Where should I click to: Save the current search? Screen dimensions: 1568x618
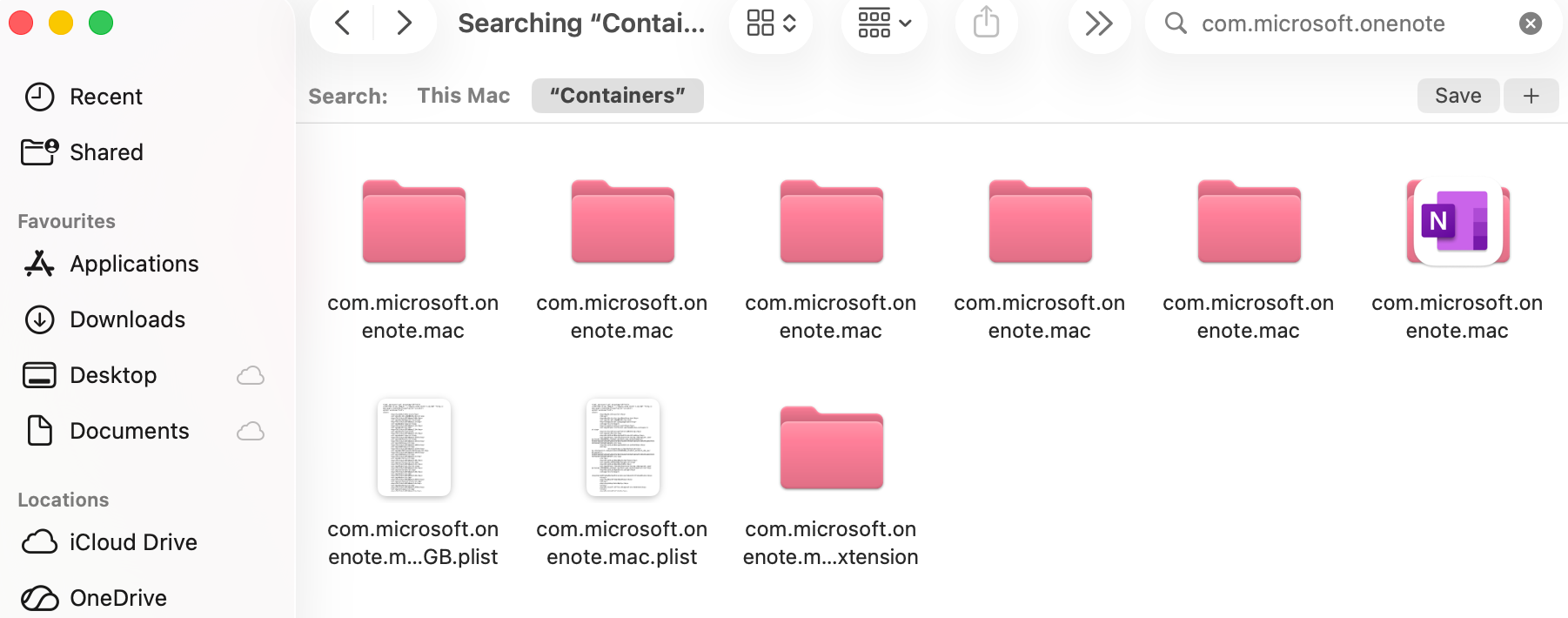(1458, 96)
